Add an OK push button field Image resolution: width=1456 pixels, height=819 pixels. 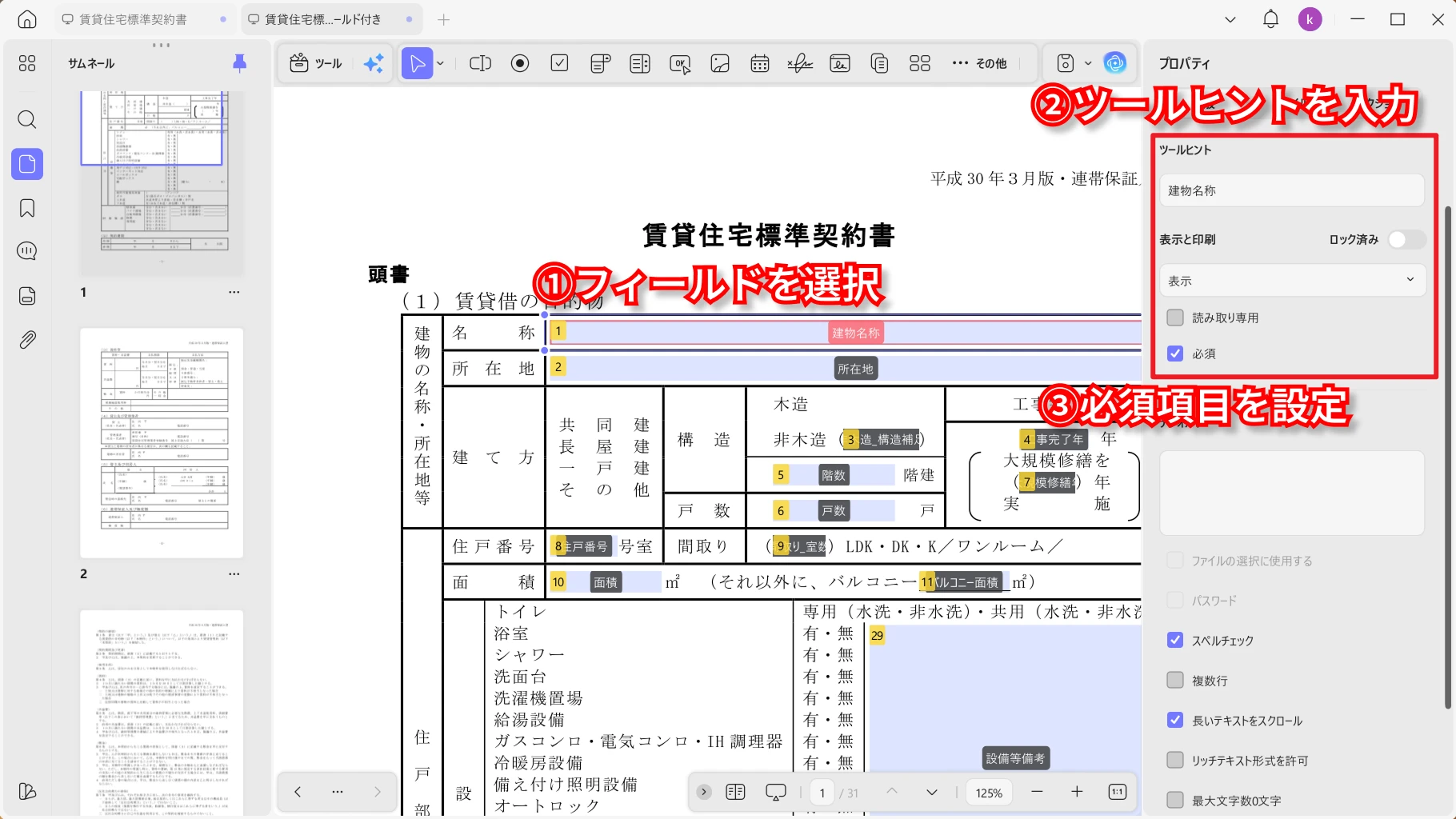click(x=680, y=63)
